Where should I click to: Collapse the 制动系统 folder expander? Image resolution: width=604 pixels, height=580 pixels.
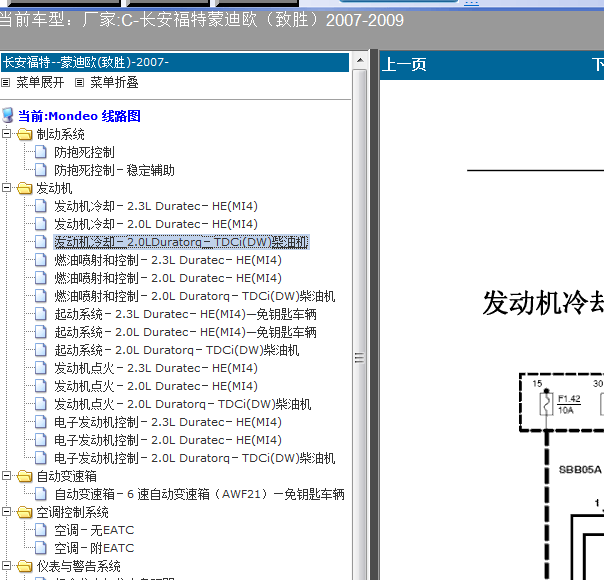pos(6,134)
